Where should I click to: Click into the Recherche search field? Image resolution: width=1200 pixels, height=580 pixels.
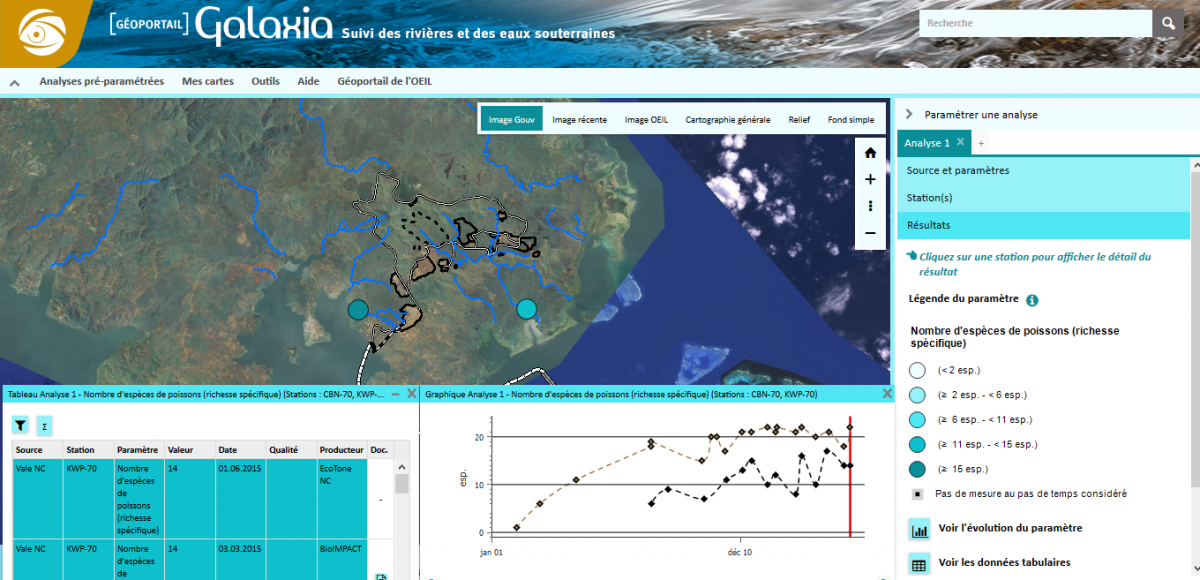point(1034,23)
